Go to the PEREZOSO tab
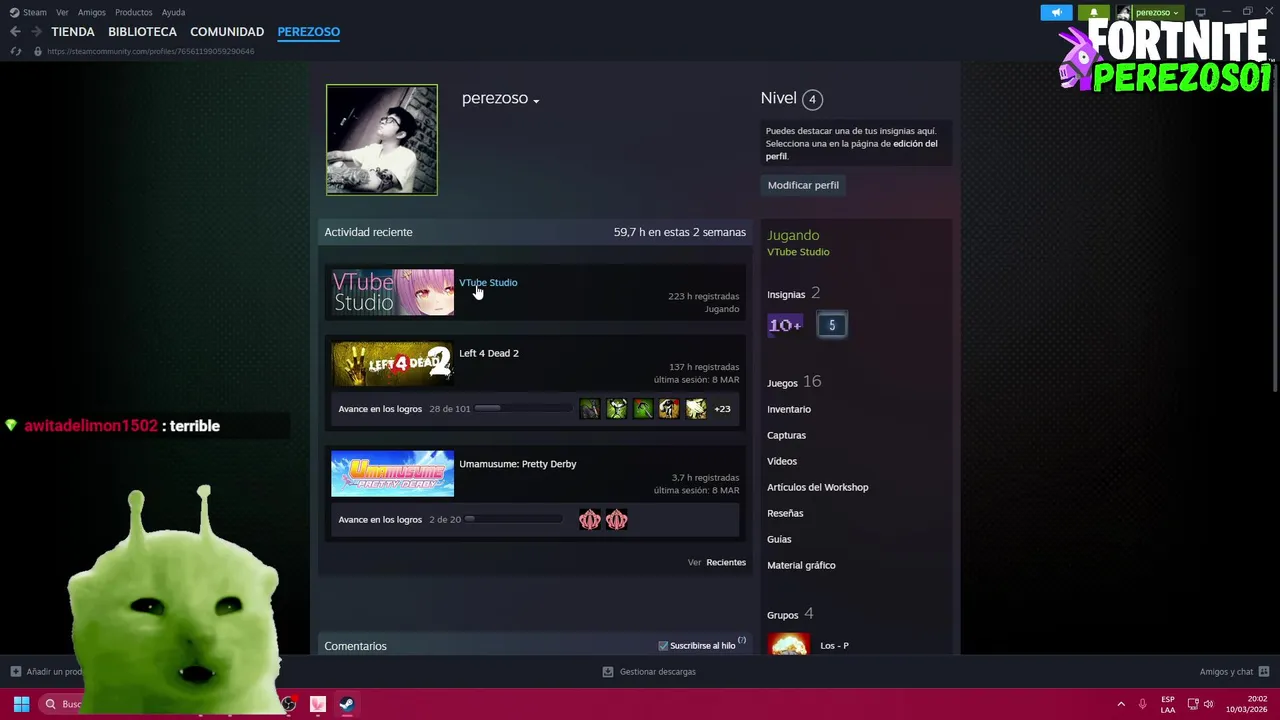The image size is (1280, 720). point(309,32)
